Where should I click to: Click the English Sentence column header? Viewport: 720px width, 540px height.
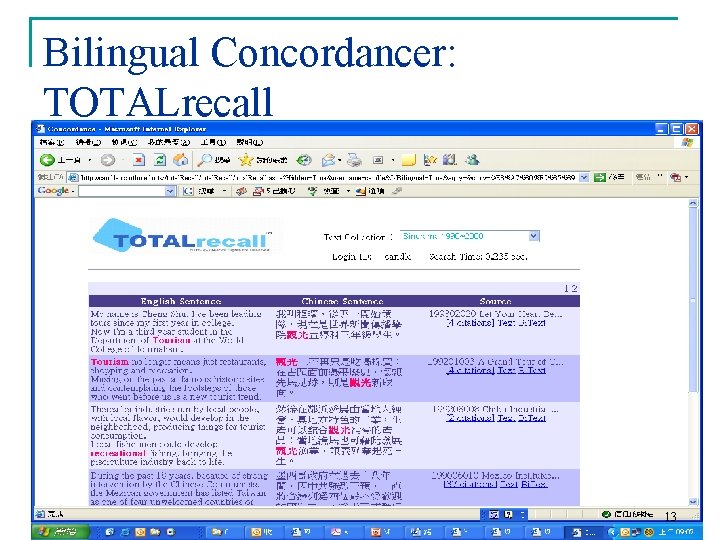click(x=181, y=301)
